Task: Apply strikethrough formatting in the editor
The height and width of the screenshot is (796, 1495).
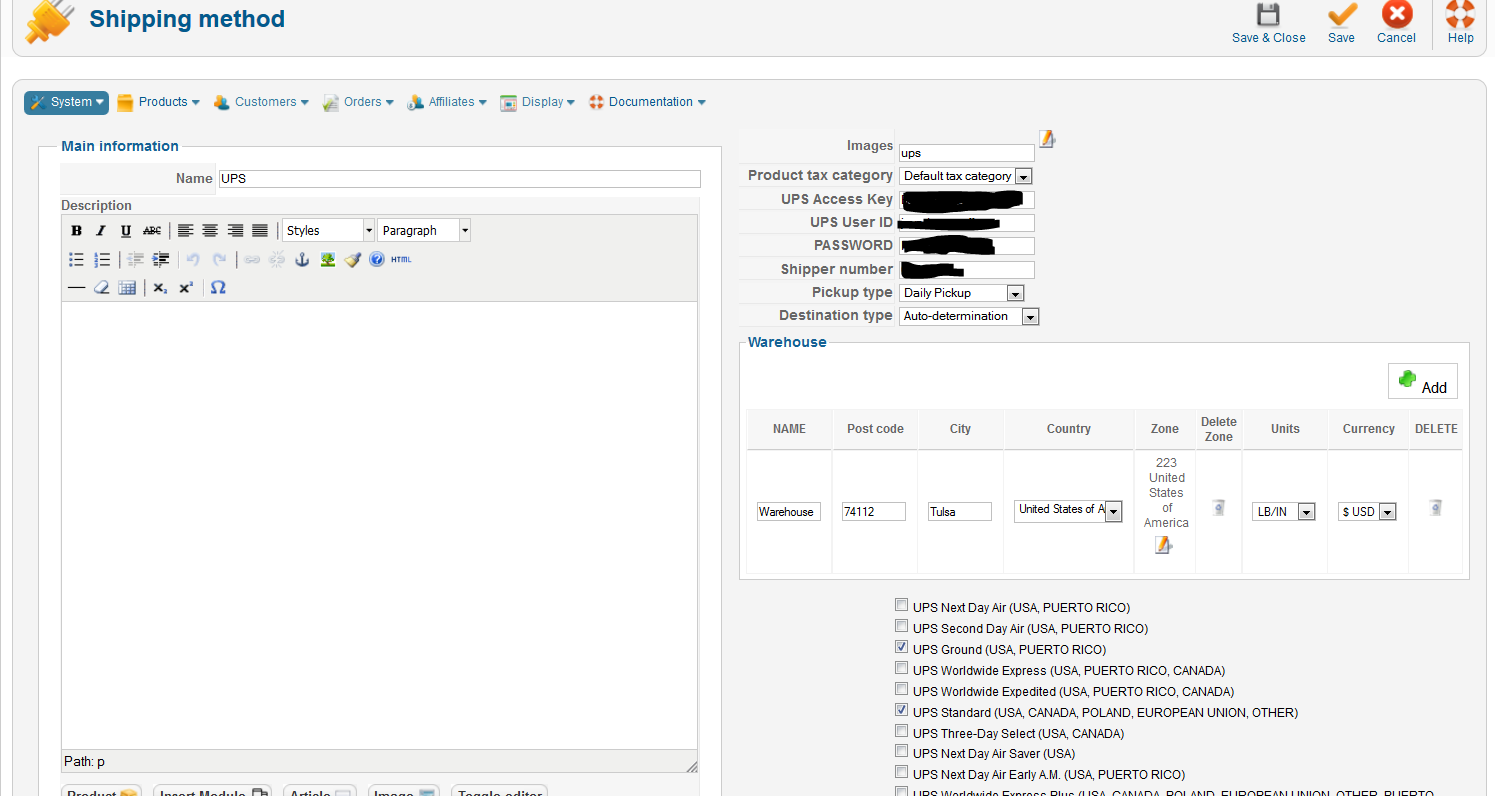Action: 152,231
